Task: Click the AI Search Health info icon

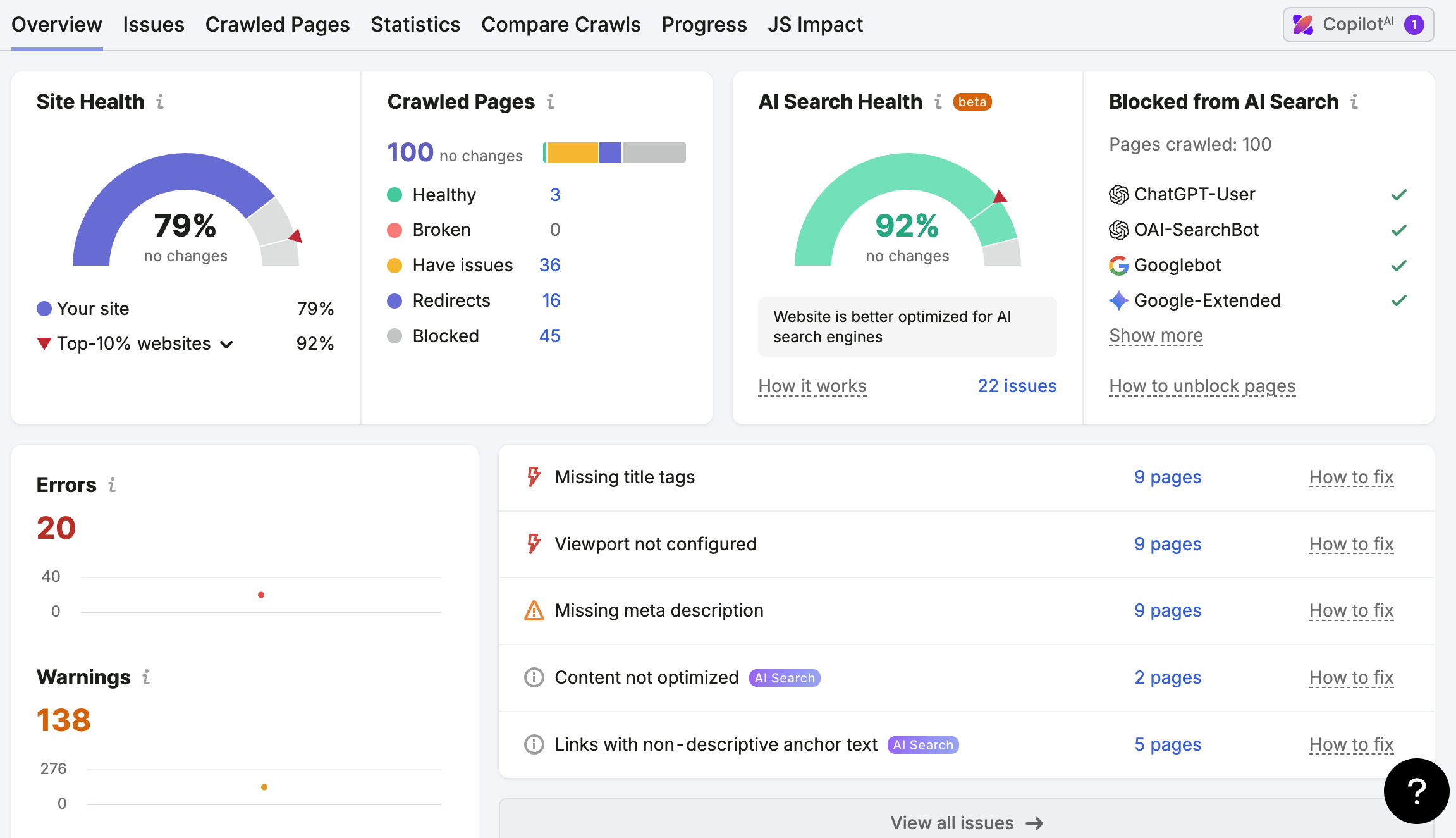Action: [x=938, y=101]
